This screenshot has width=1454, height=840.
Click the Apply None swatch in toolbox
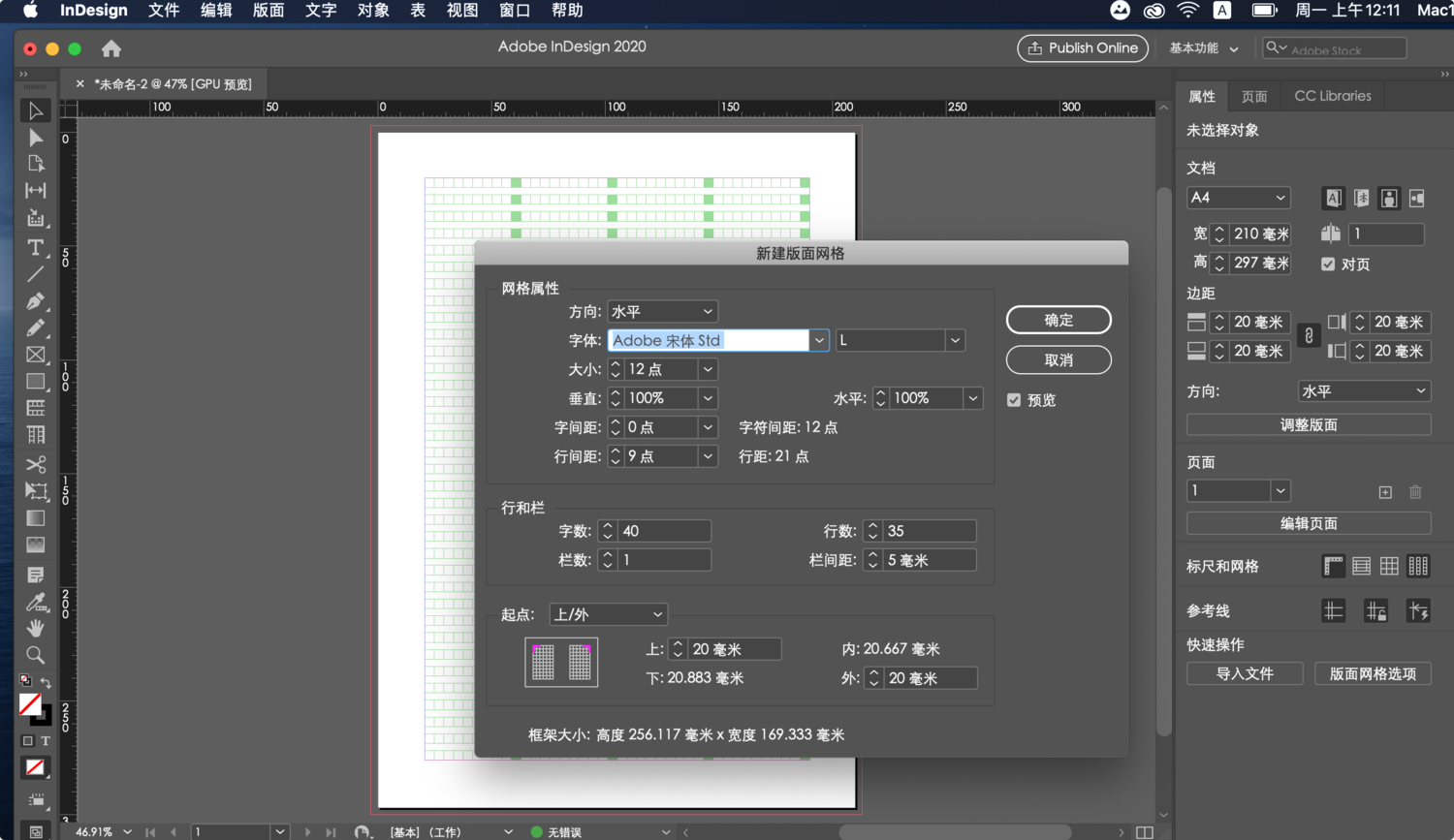point(35,767)
